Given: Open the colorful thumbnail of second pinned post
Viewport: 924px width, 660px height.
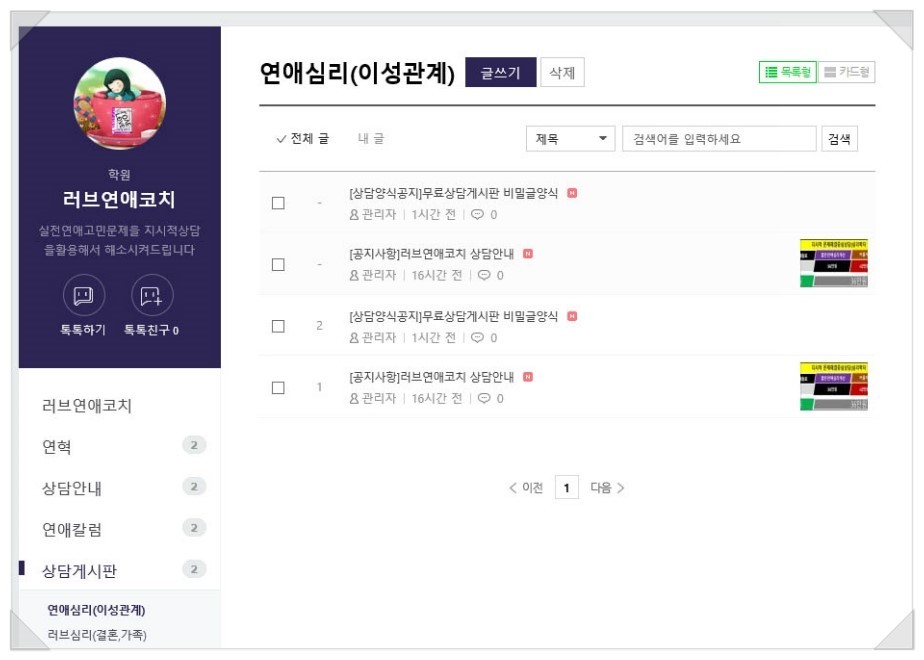Looking at the screenshot, I should tap(833, 263).
